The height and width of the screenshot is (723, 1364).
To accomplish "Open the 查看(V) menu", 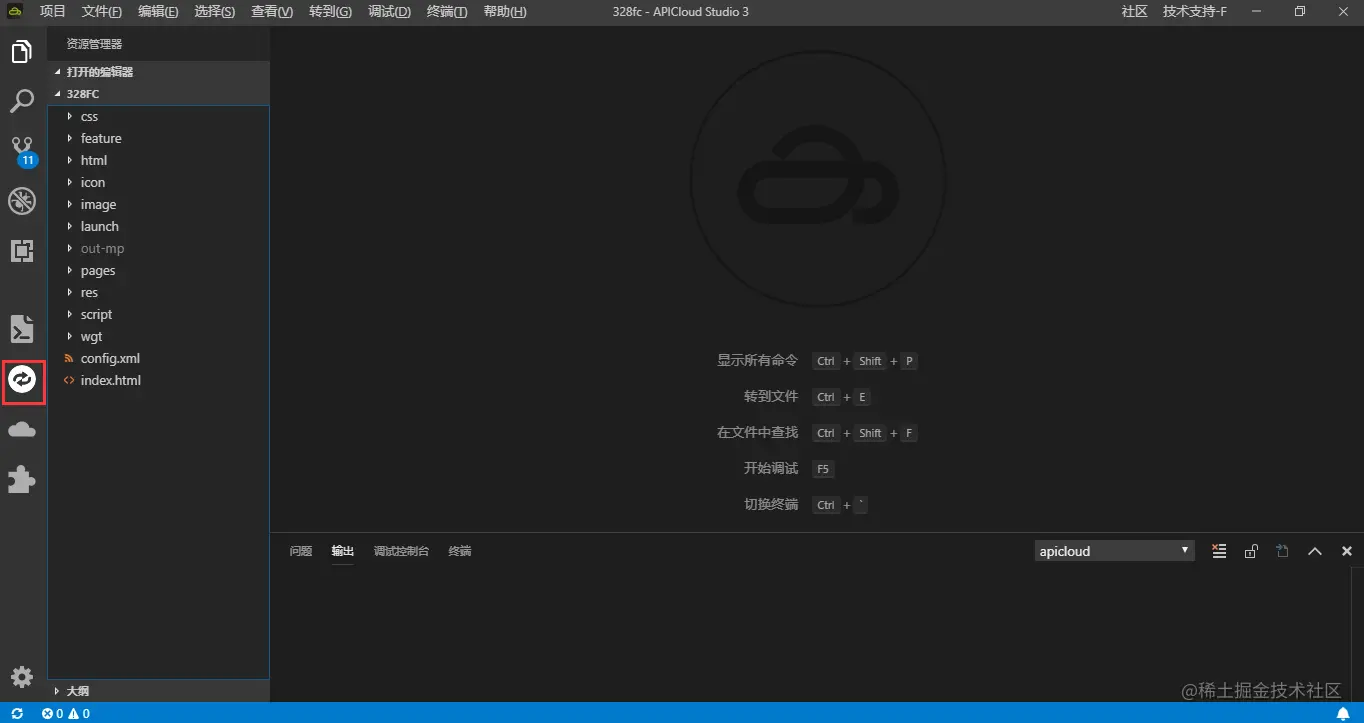I will (272, 11).
